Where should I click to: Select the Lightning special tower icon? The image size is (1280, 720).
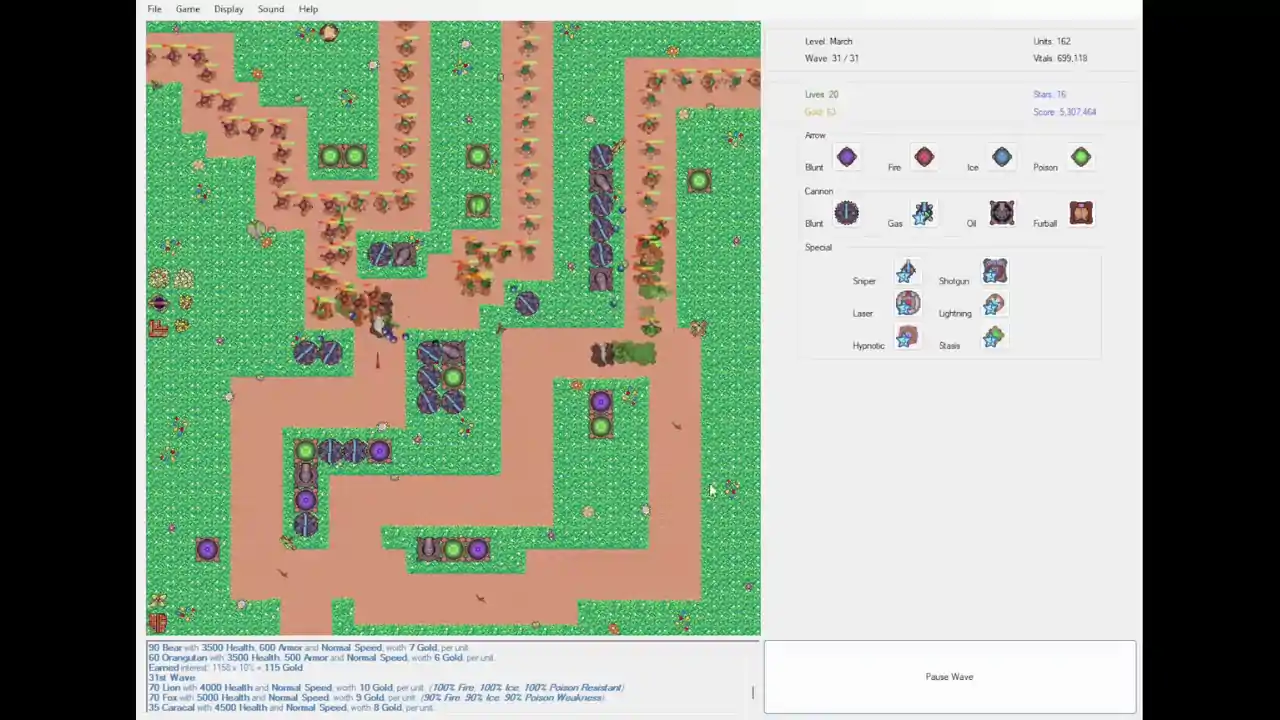993,305
